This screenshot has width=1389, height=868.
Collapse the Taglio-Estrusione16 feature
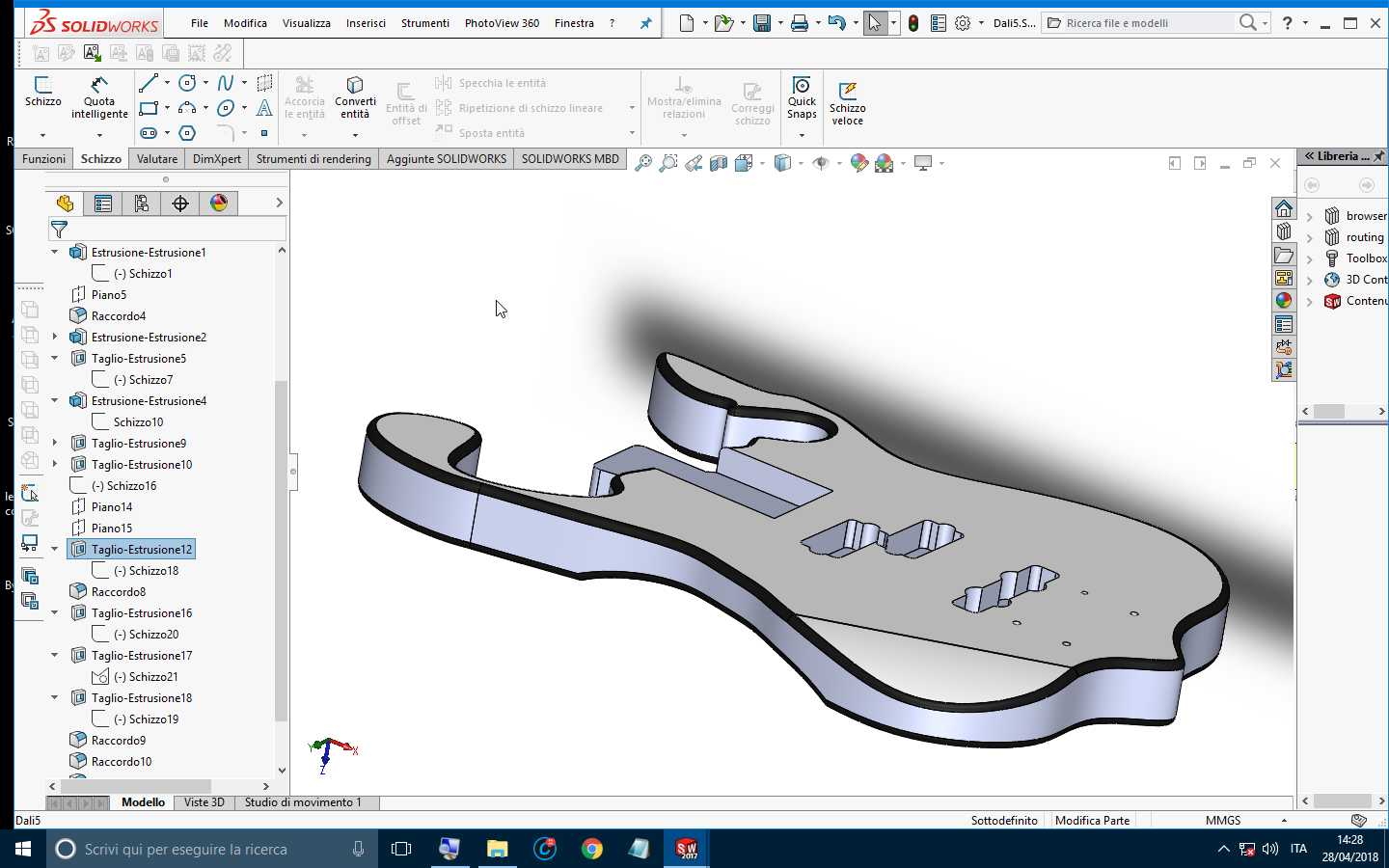[x=55, y=612]
